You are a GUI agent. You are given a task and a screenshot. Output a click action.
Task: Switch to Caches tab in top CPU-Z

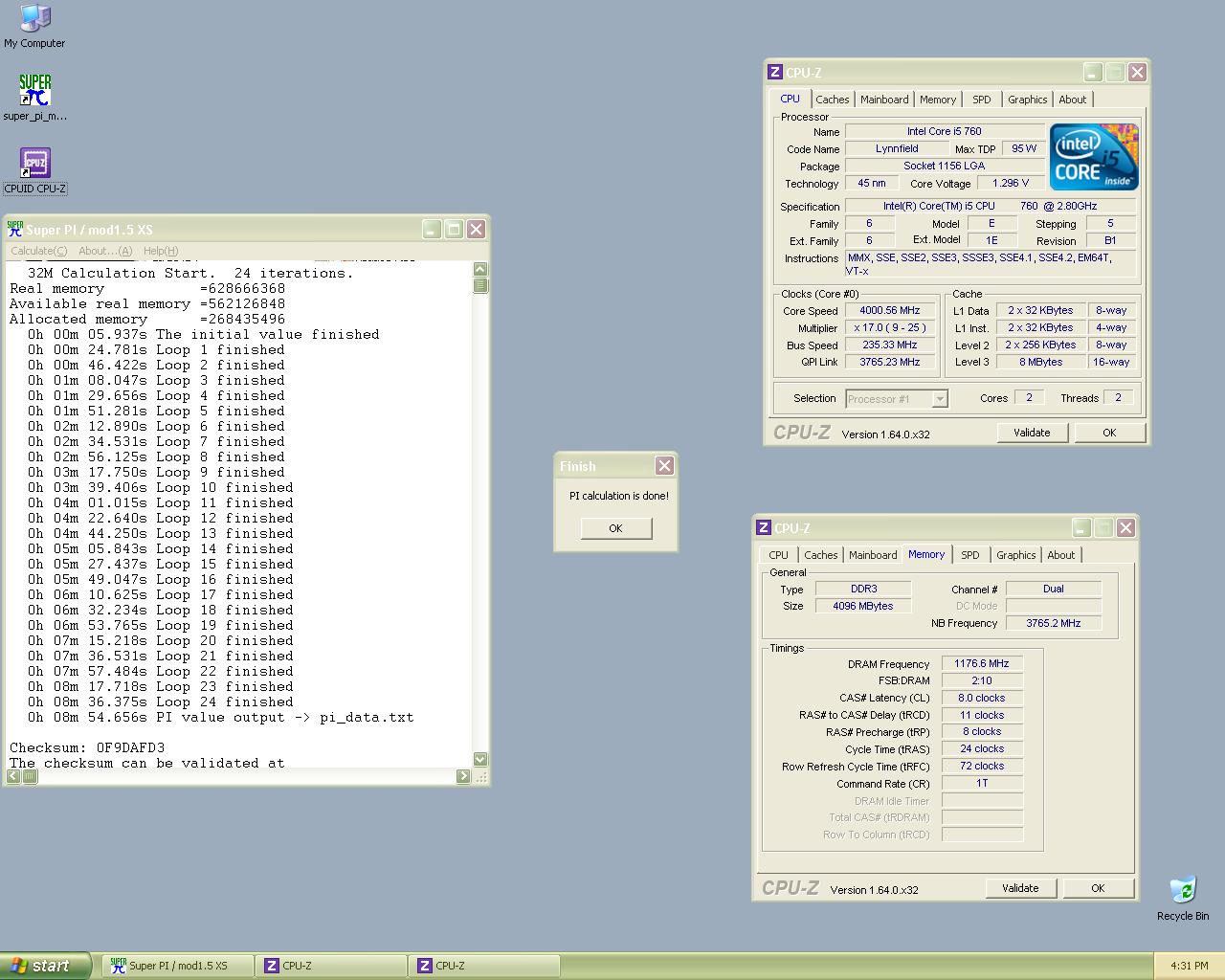click(x=833, y=100)
